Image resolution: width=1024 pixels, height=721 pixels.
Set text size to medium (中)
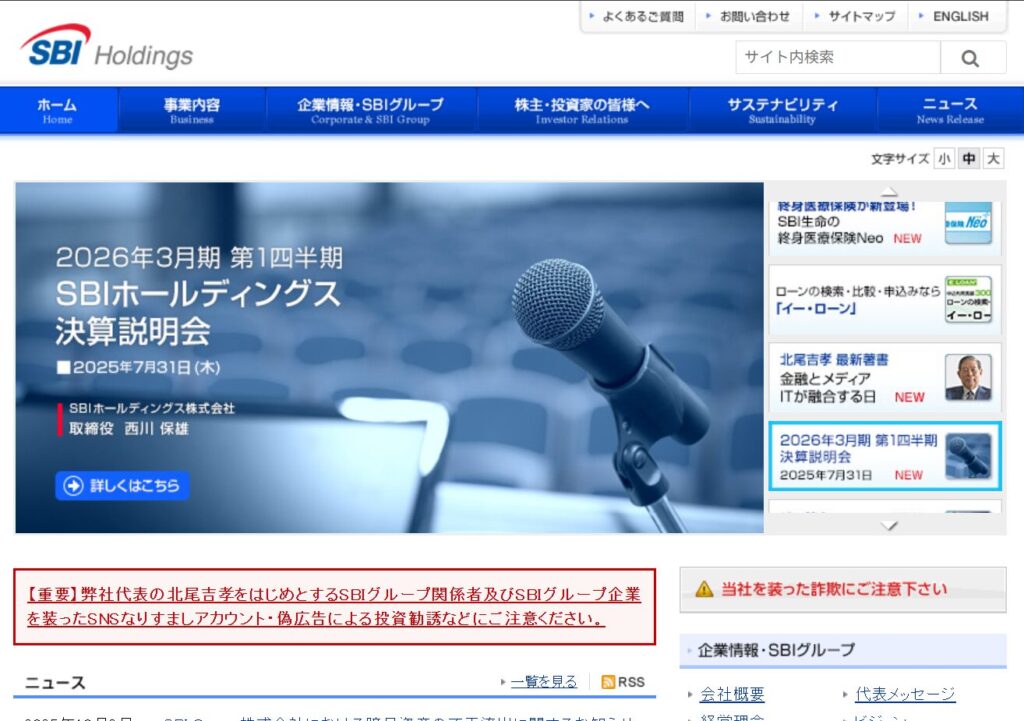(x=968, y=159)
